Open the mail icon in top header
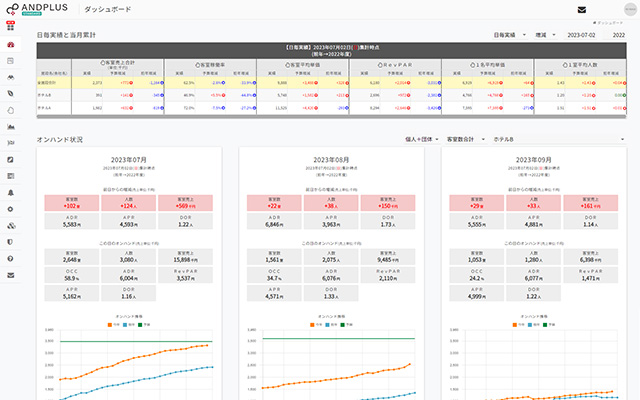 point(582,10)
